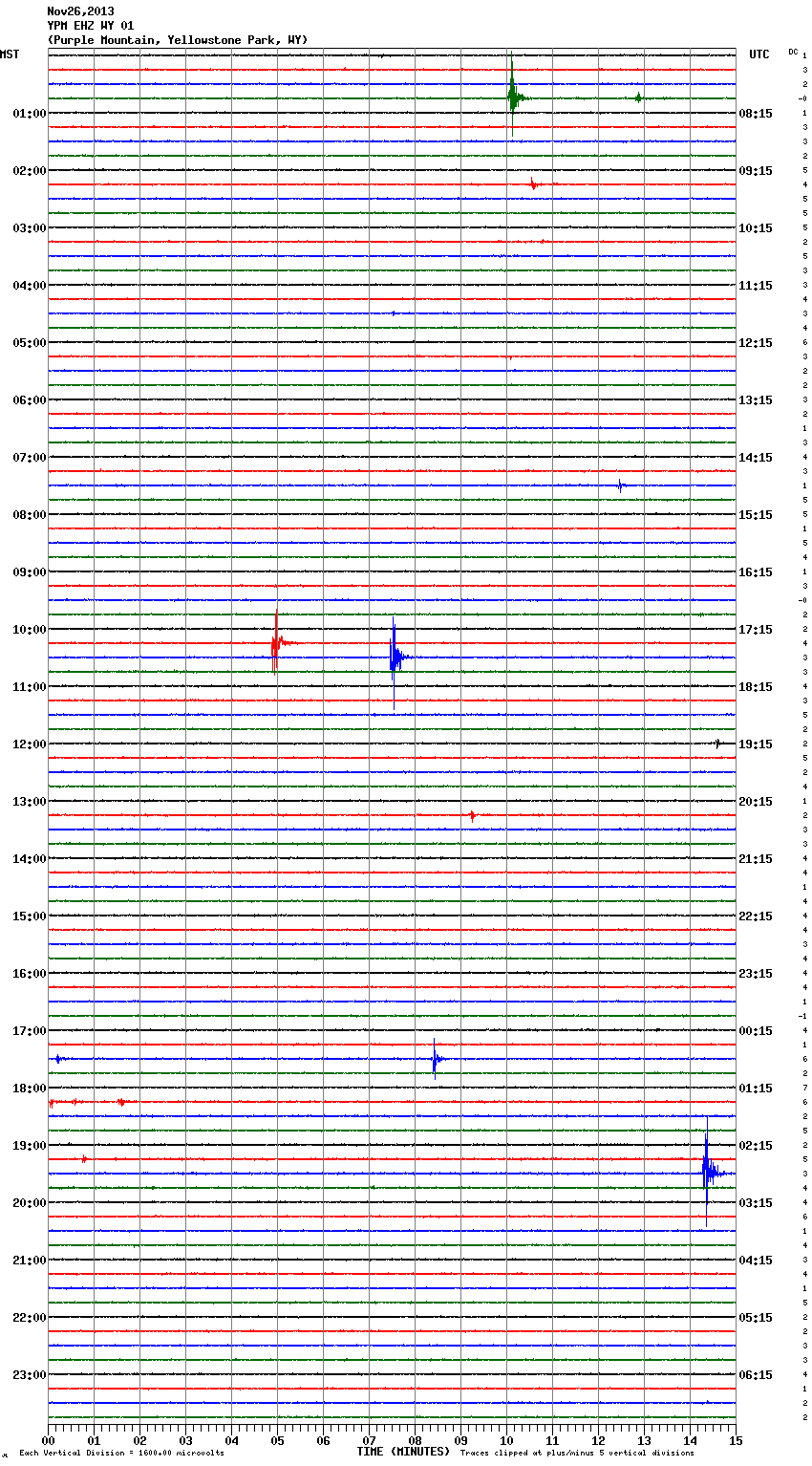Click the 05 minute axis tick label
This screenshot has height=1466, width=812.
pyautogui.click(x=277, y=1440)
